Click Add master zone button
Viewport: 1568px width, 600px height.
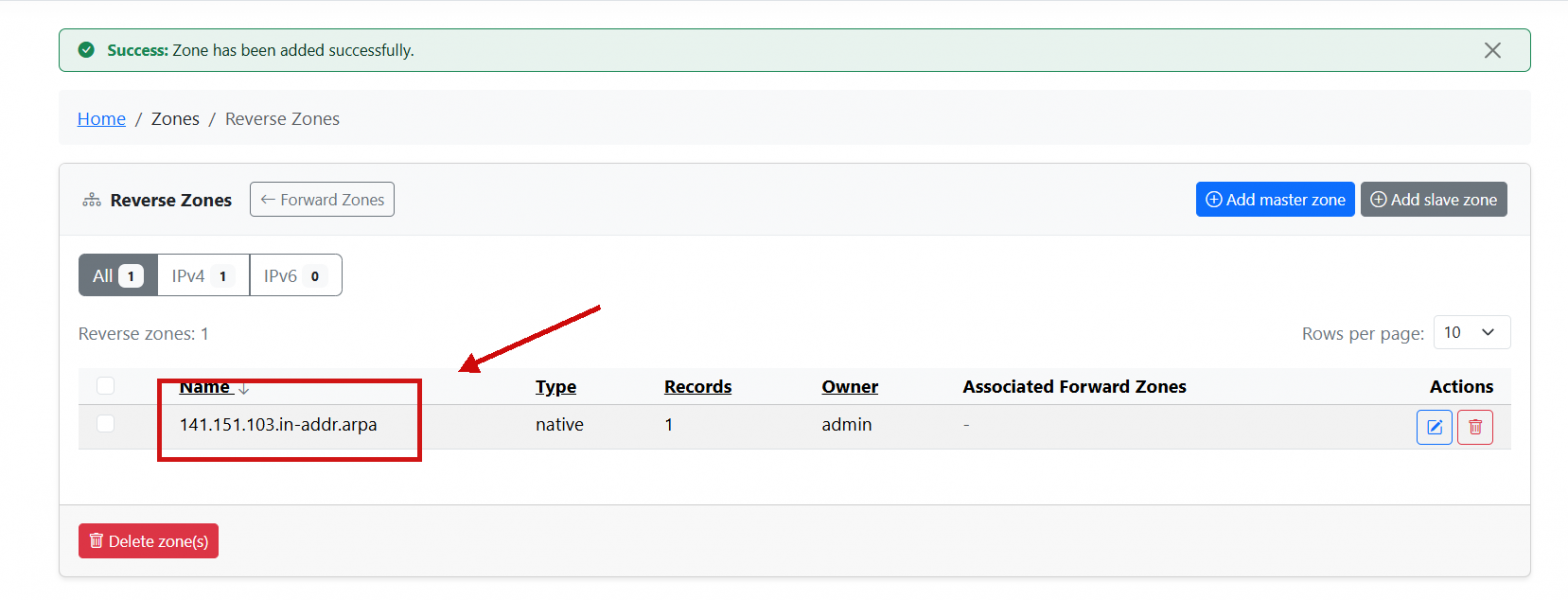(1275, 199)
